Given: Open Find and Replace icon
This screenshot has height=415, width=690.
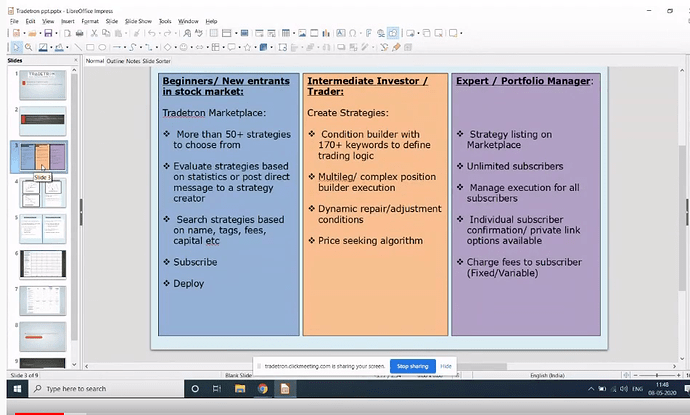Looking at the screenshot, I should (187, 33).
